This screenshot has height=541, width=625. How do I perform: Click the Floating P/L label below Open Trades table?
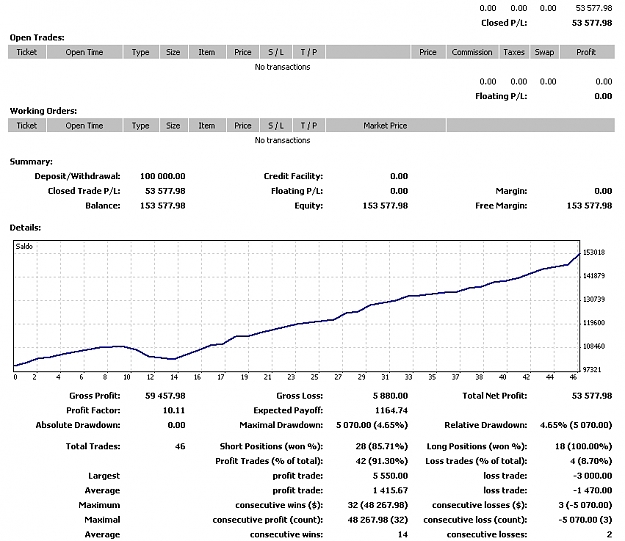[x=501, y=96]
